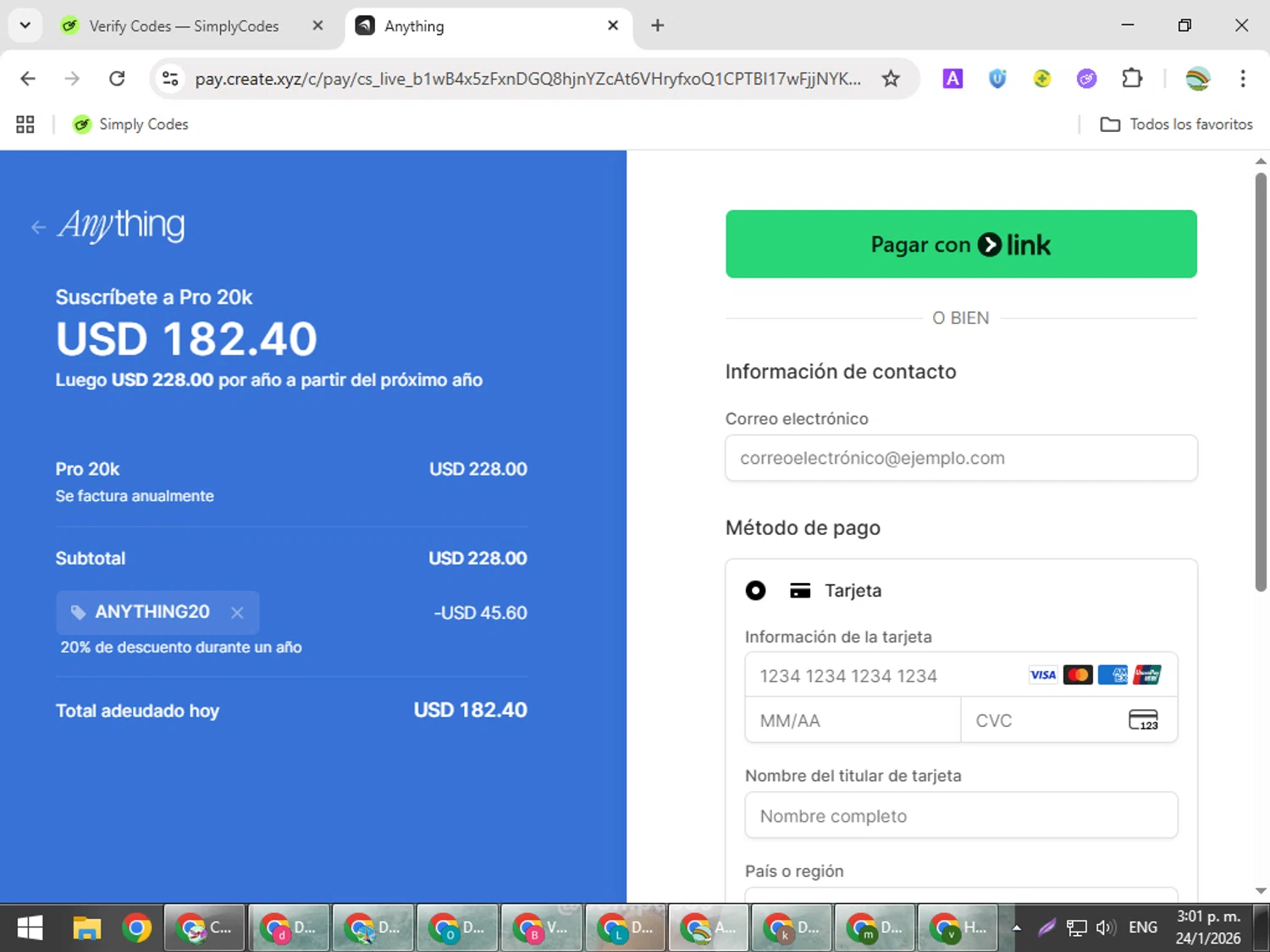Select the Anything browser tab
The image size is (1270, 952).
[x=488, y=26]
